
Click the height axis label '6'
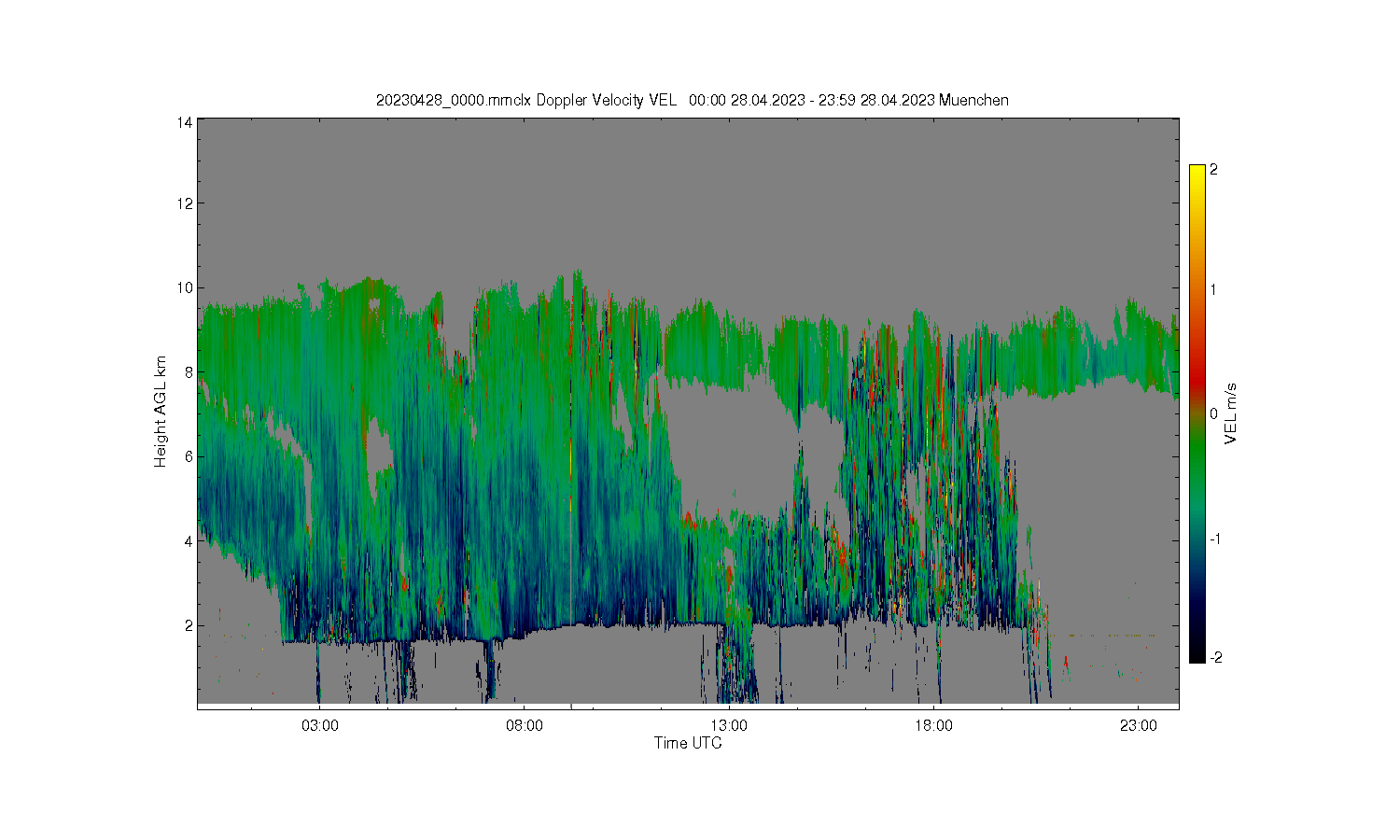[x=189, y=456]
